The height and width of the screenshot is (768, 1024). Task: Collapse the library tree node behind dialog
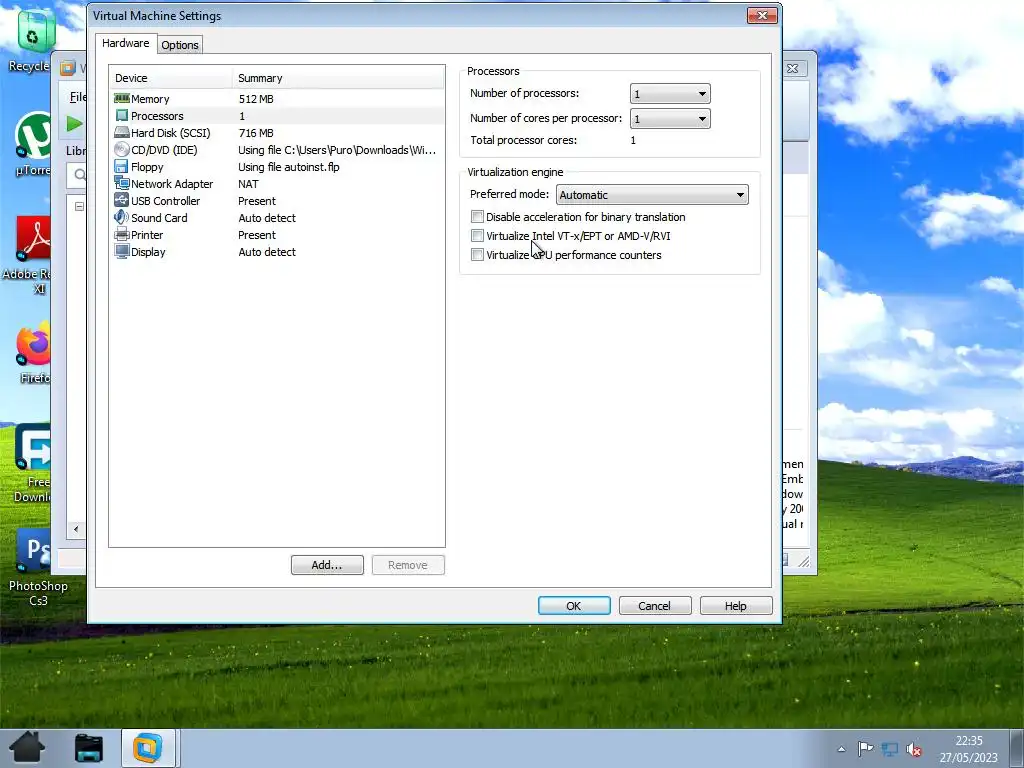coord(79,206)
